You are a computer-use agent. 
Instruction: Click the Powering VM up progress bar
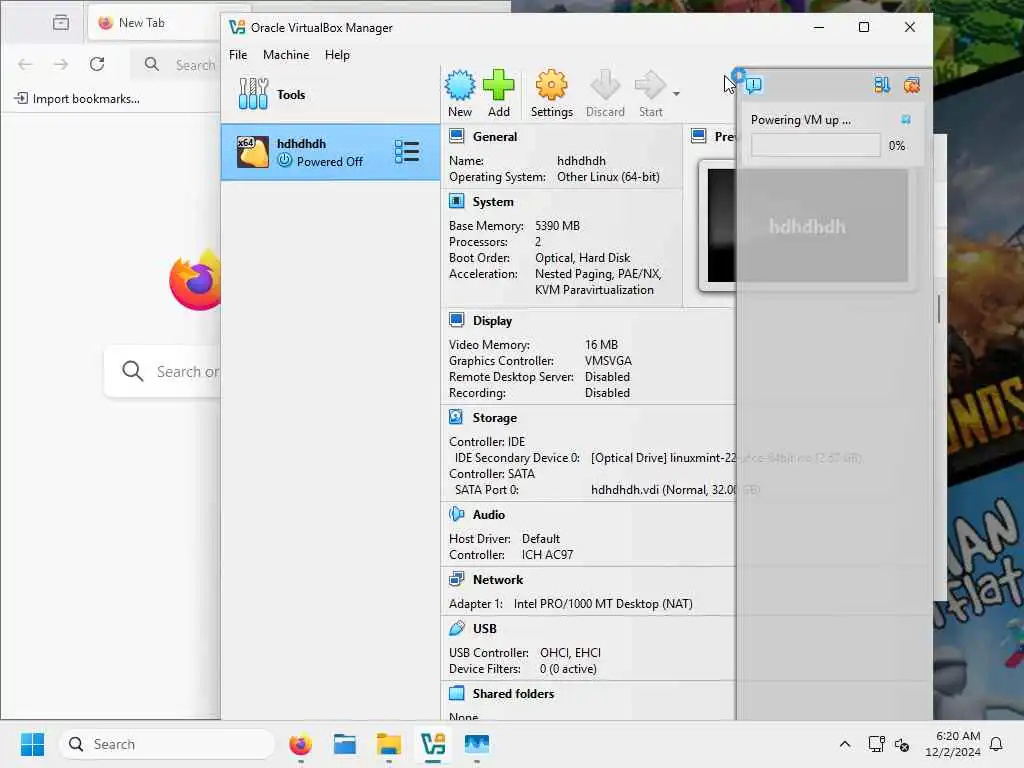[816, 145]
